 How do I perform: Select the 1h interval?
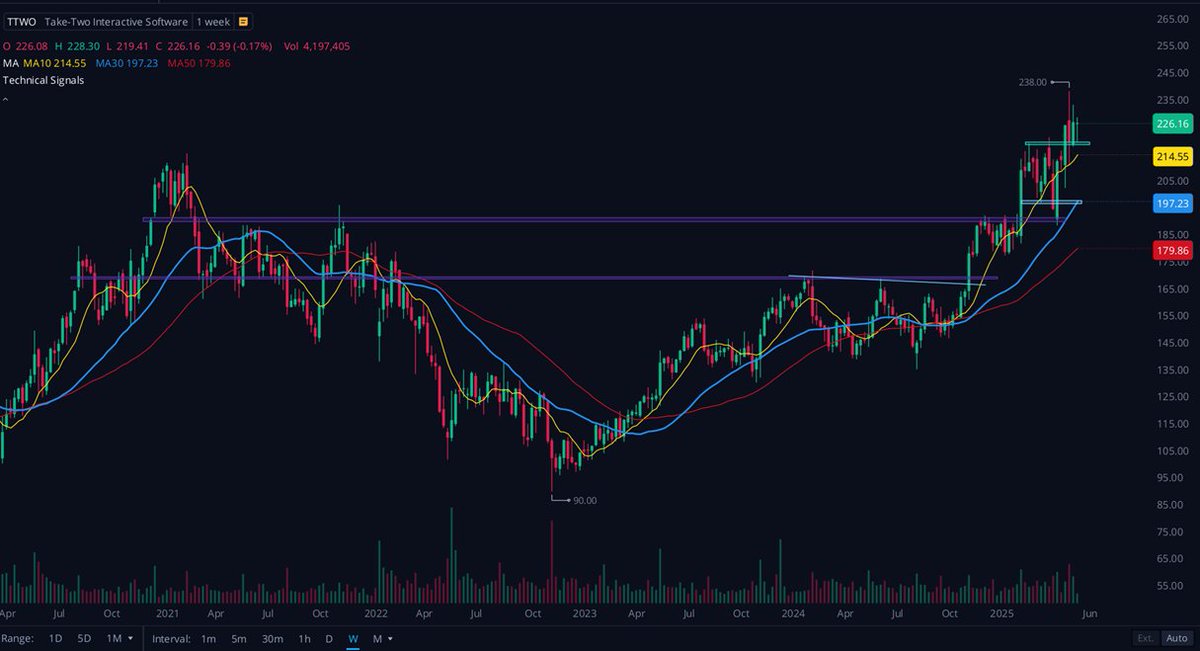click(x=304, y=639)
